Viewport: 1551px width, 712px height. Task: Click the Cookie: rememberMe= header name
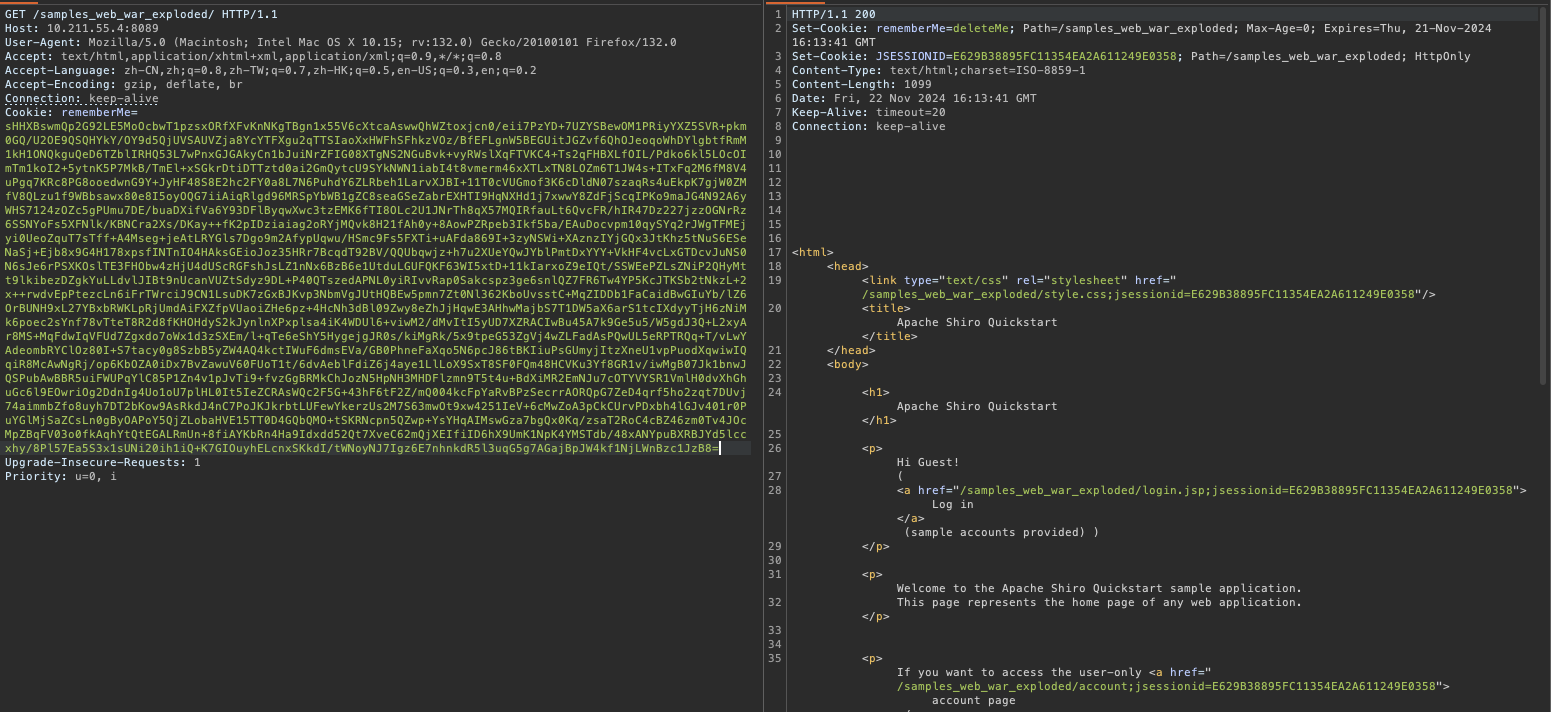tap(71, 112)
